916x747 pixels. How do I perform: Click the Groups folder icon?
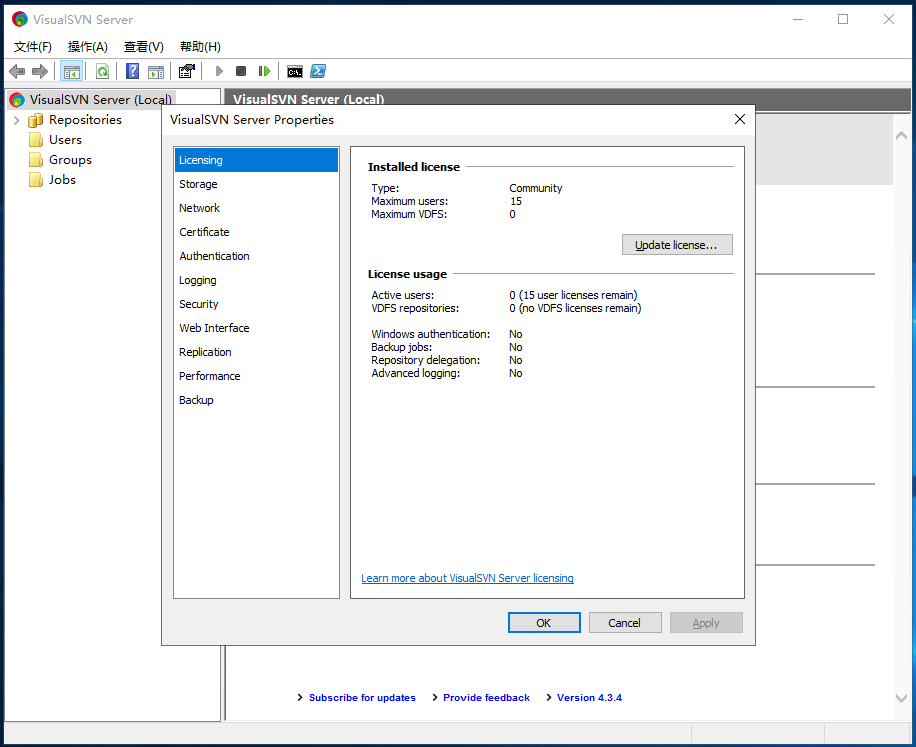tap(36, 160)
